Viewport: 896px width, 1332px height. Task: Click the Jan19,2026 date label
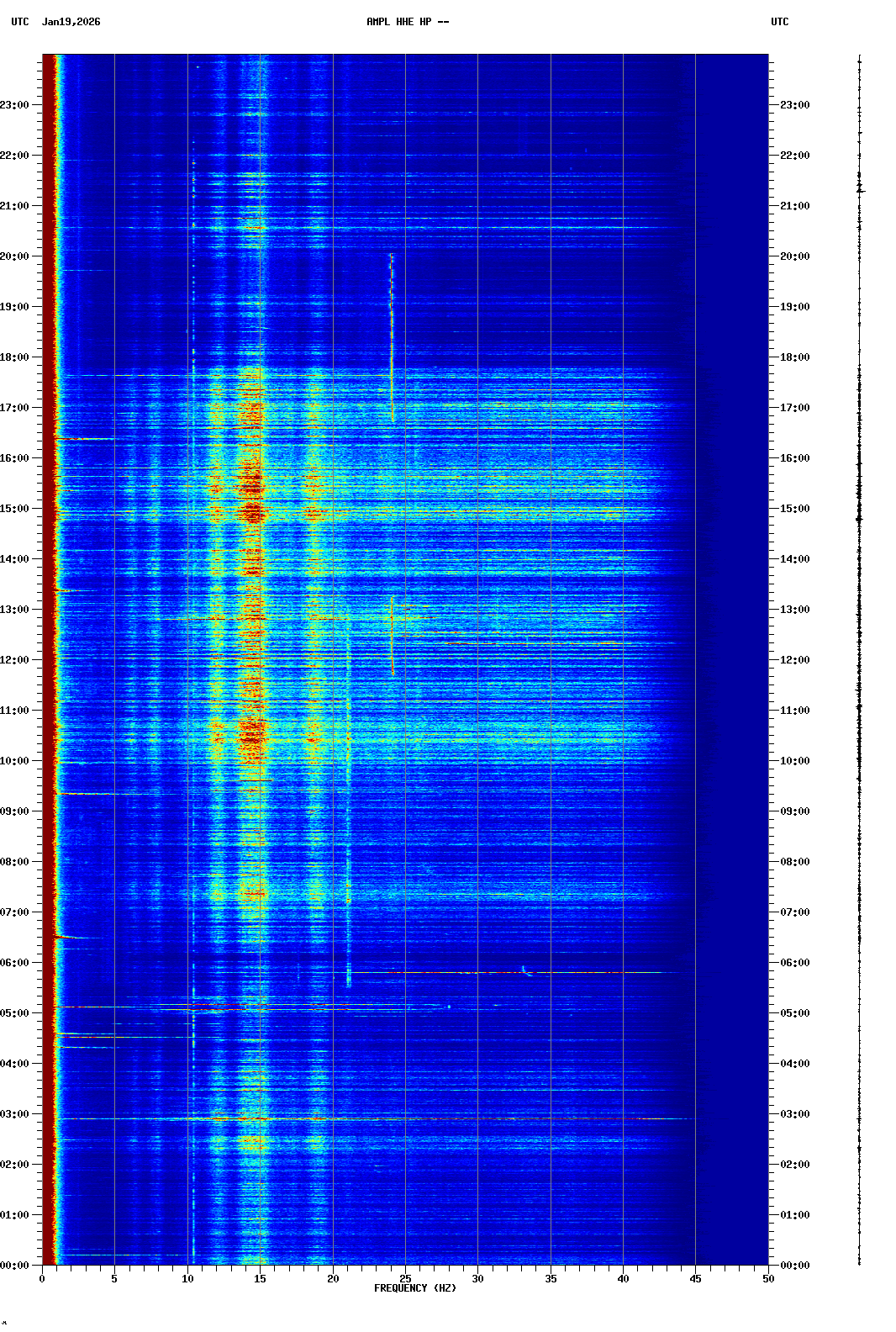pyautogui.click(x=71, y=22)
